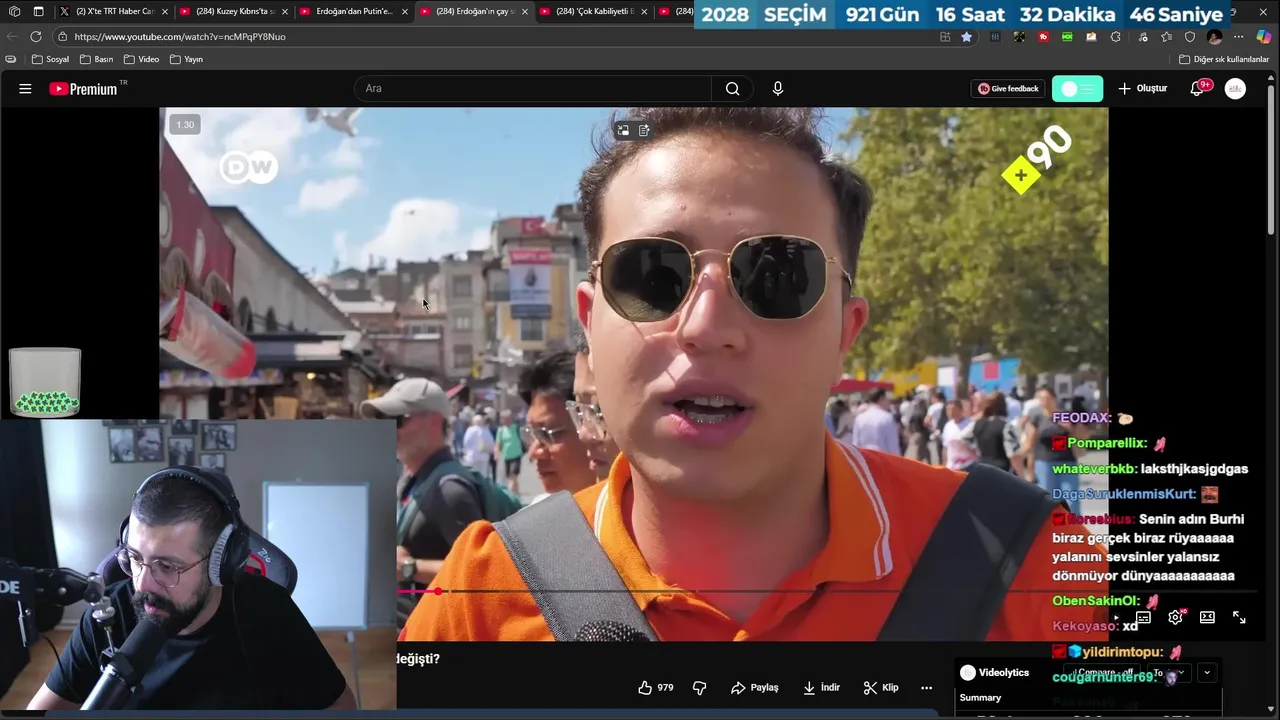Enter fullscreen in the video player
Screen dimensions: 1280x720
point(1239,617)
